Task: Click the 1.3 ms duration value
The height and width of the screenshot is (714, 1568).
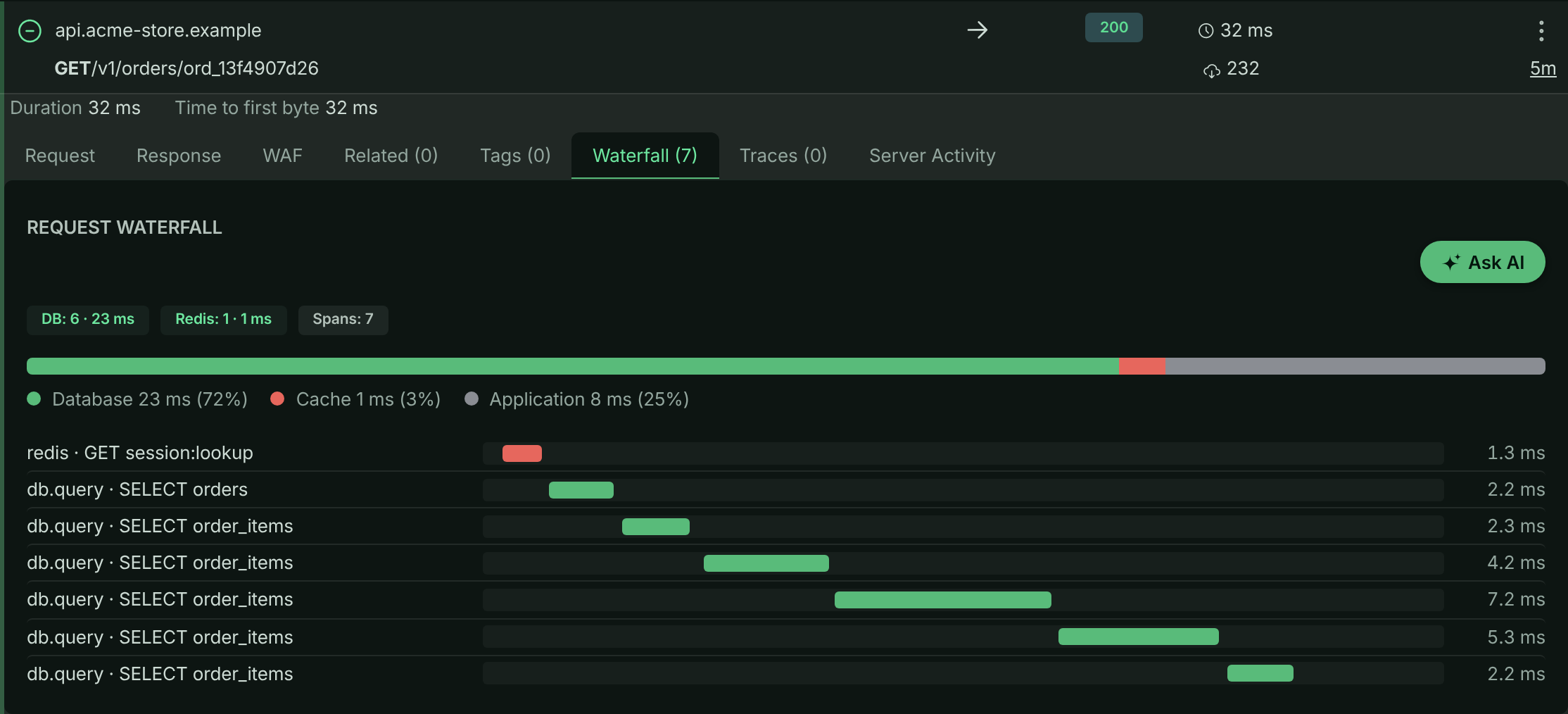Action: (x=1516, y=453)
